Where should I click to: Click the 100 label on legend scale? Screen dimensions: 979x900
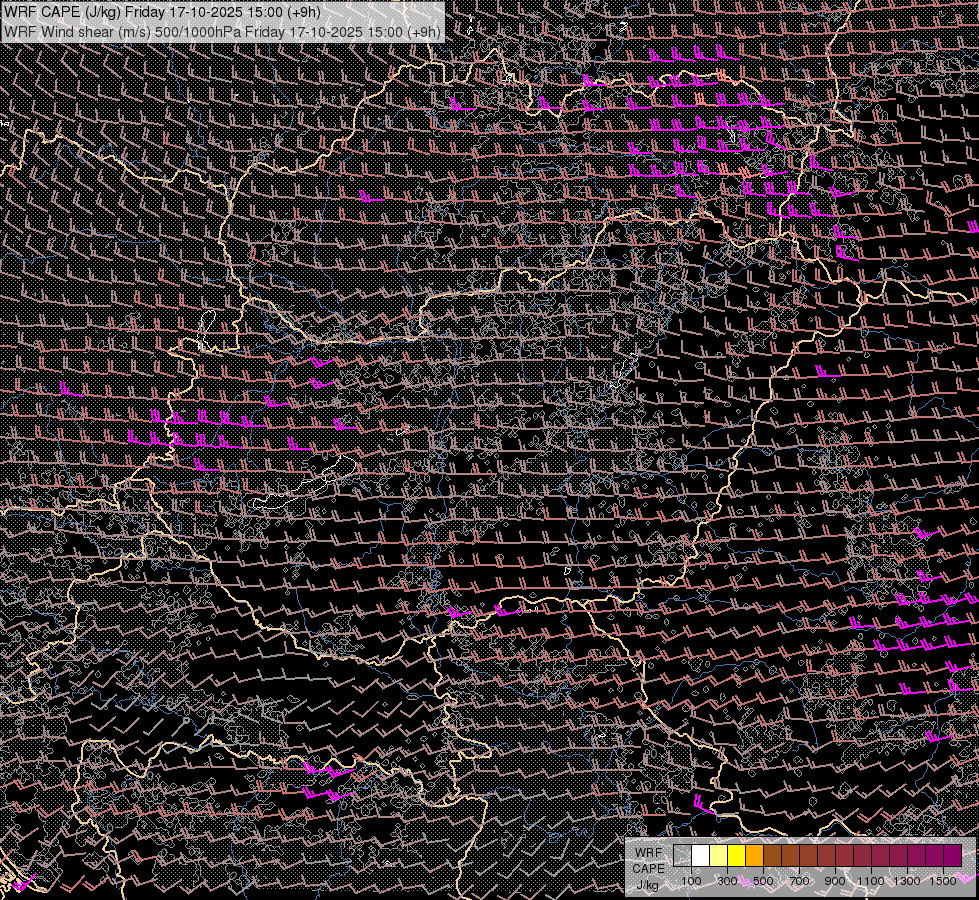[691, 881]
